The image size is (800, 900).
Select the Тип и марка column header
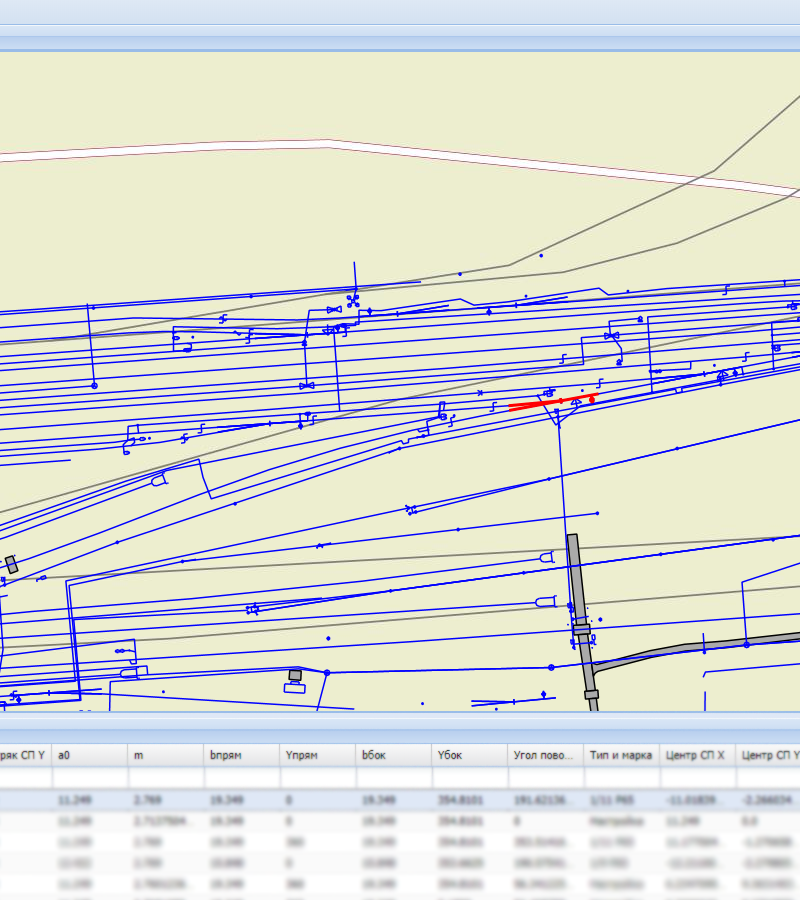point(621,755)
